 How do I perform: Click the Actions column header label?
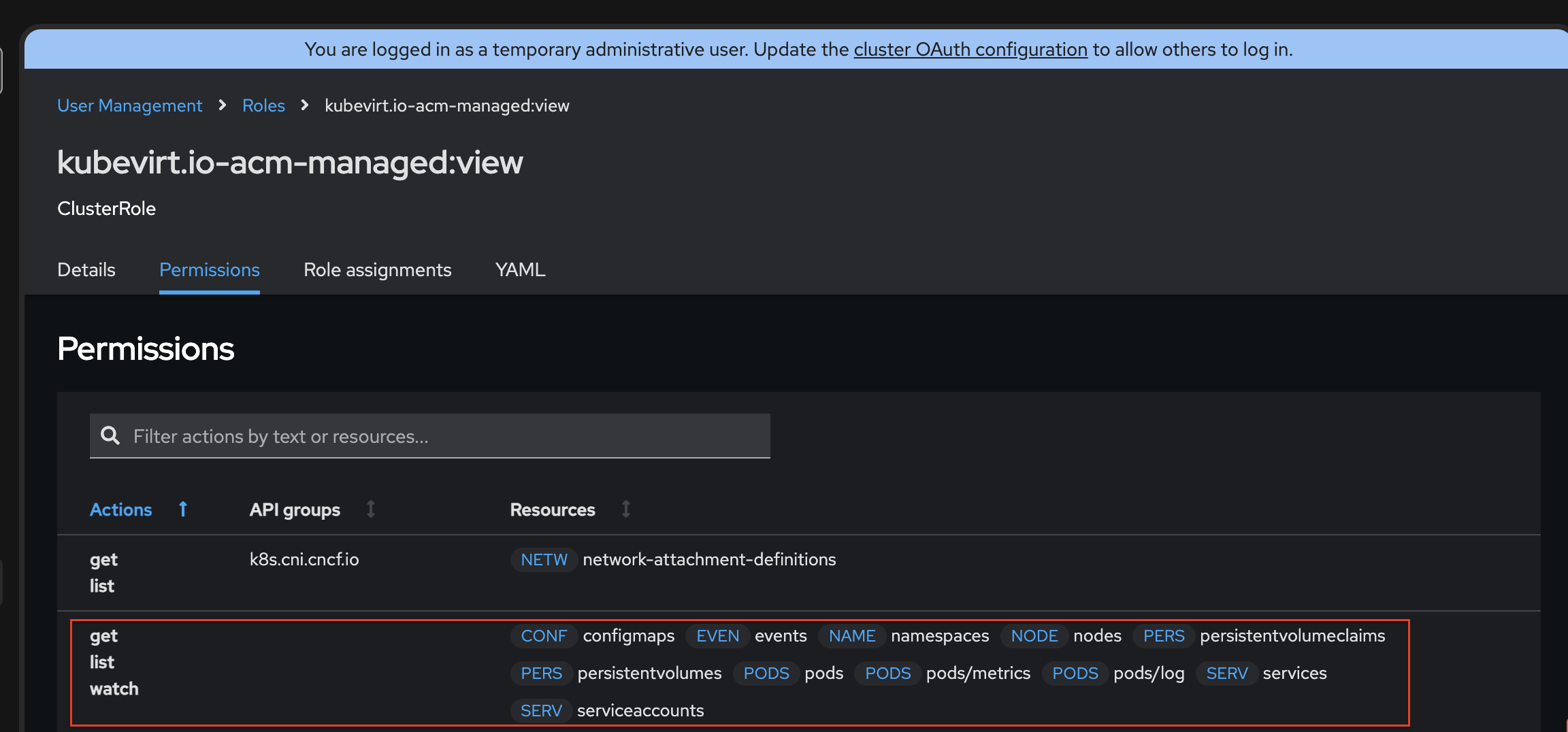pyautogui.click(x=121, y=510)
